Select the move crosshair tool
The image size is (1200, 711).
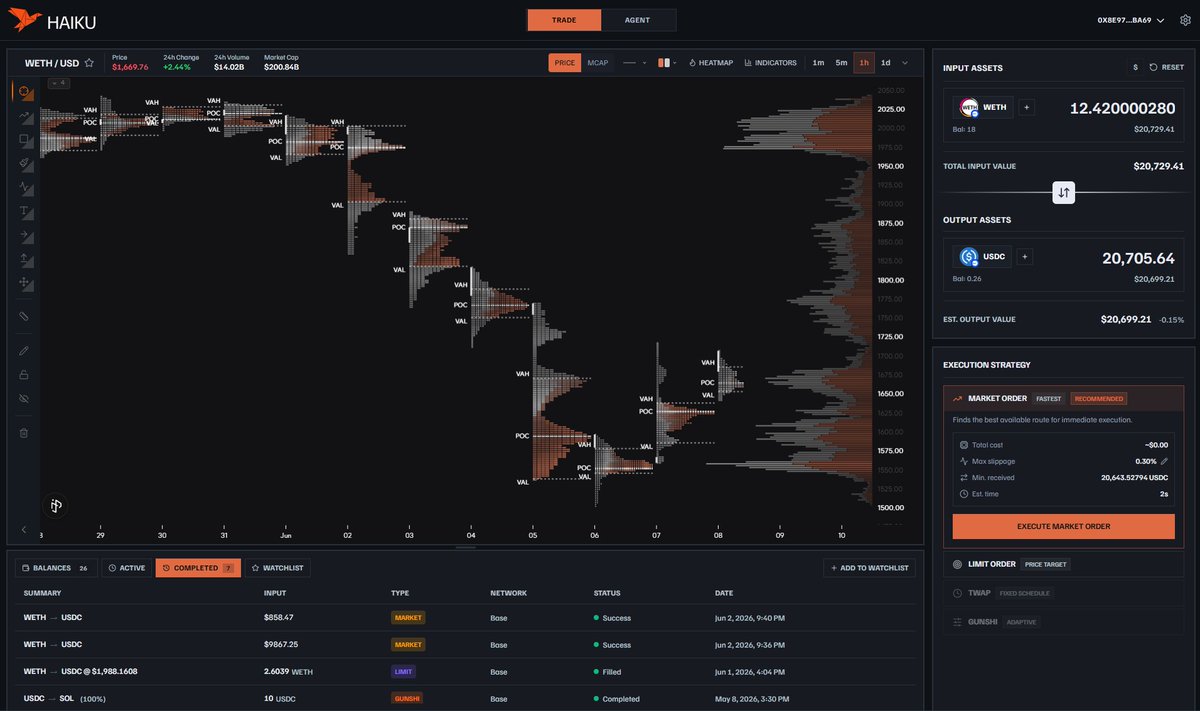pos(24,283)
